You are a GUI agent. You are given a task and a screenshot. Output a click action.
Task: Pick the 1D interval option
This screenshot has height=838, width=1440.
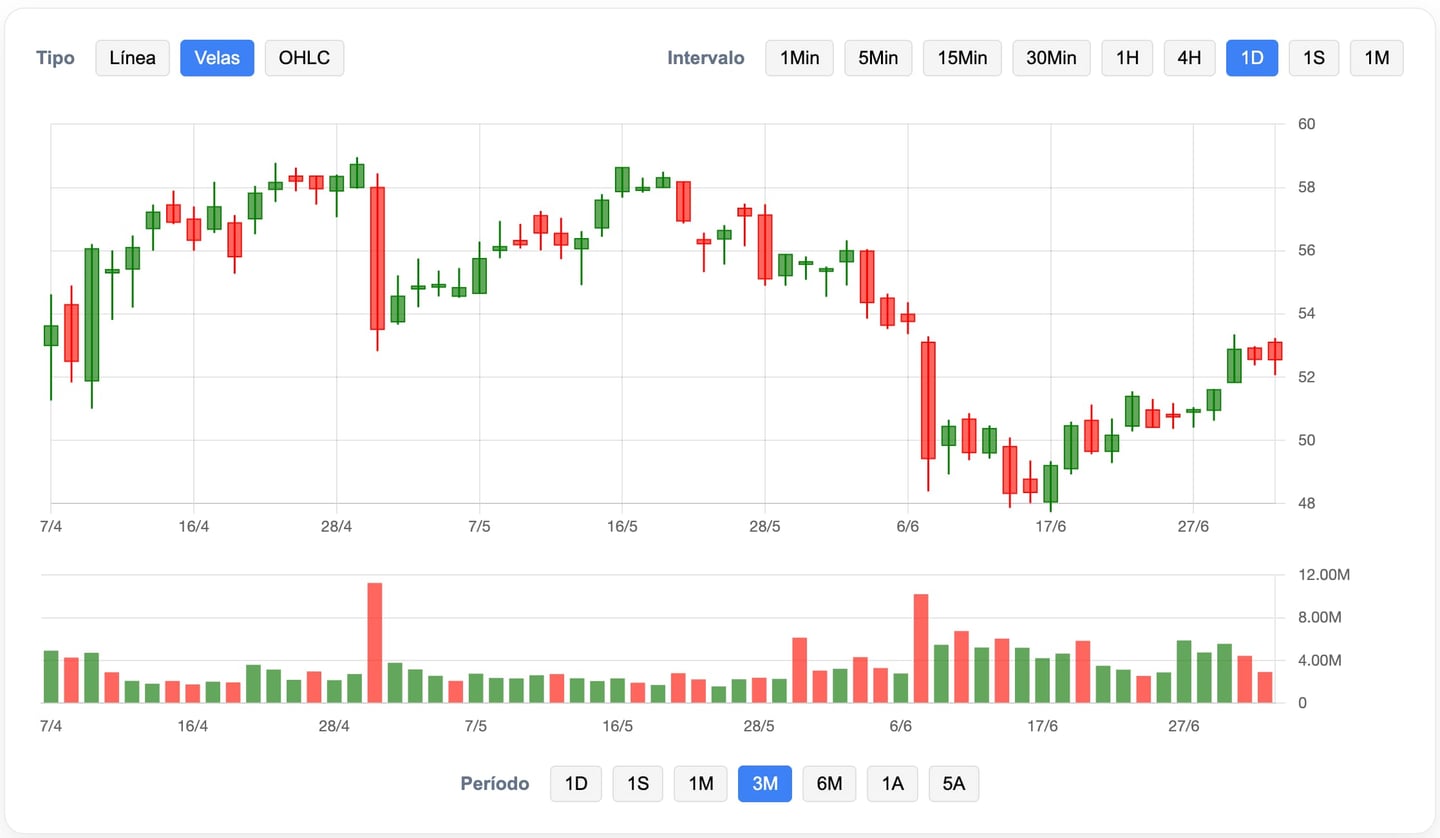click(x=1252, y=58)
